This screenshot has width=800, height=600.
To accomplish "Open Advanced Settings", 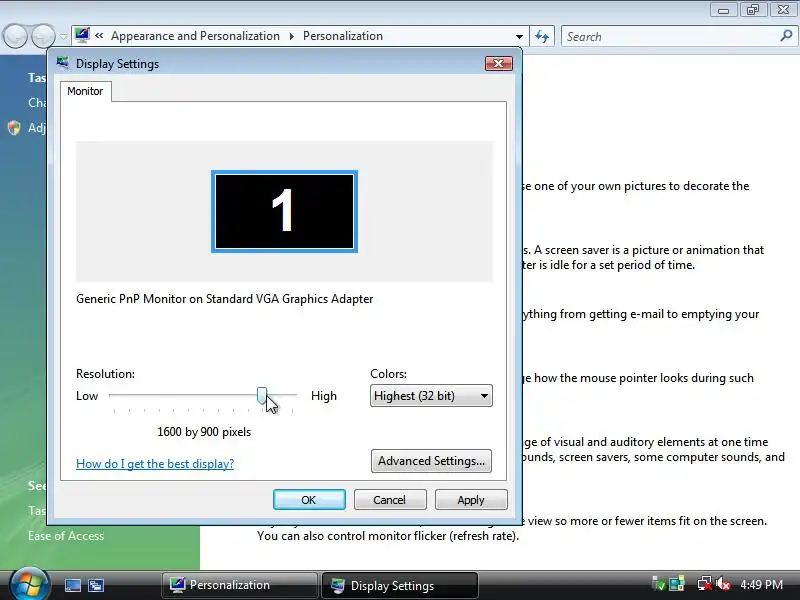I will [431, 461].
